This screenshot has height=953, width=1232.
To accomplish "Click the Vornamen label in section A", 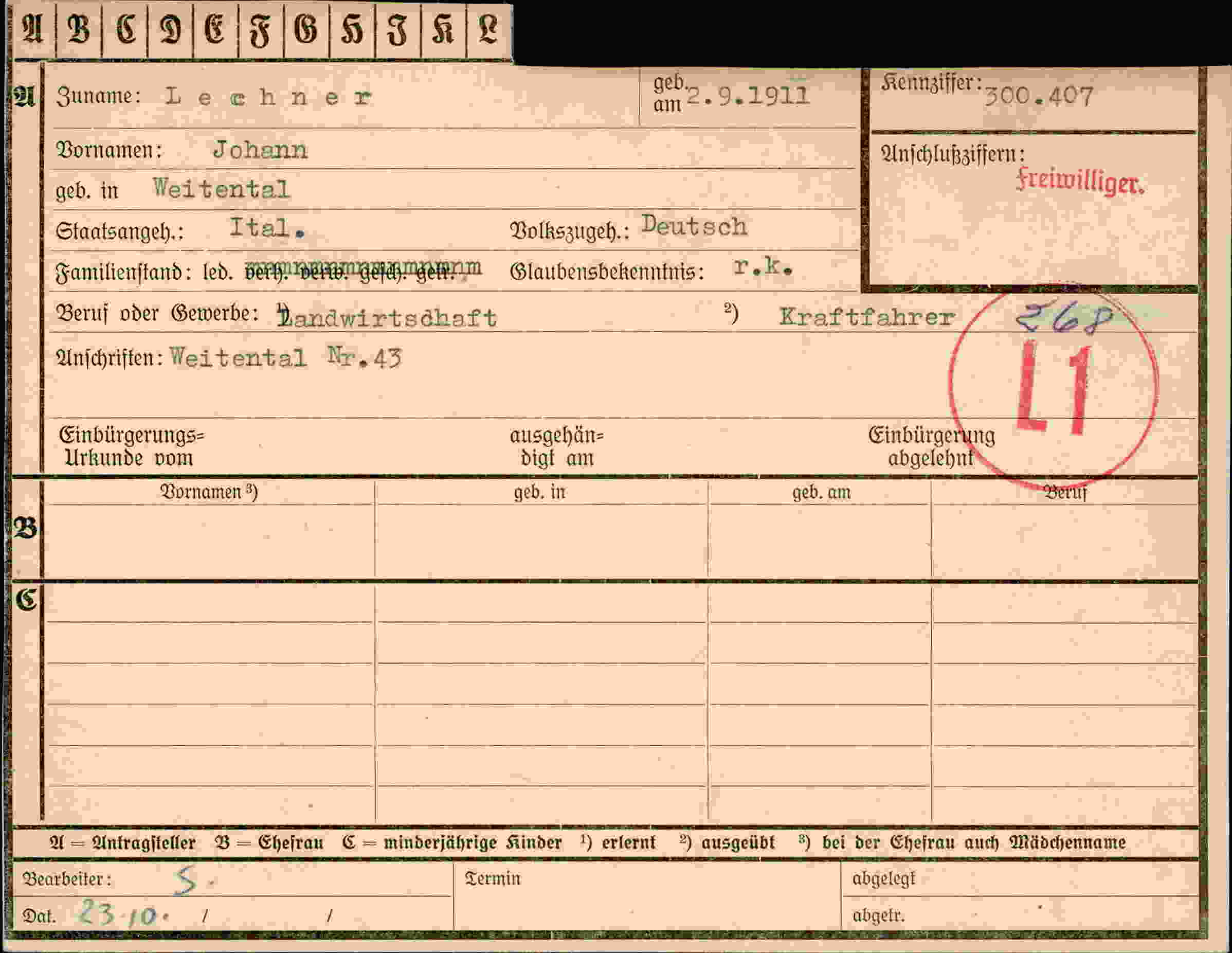I will pos(109,150).
